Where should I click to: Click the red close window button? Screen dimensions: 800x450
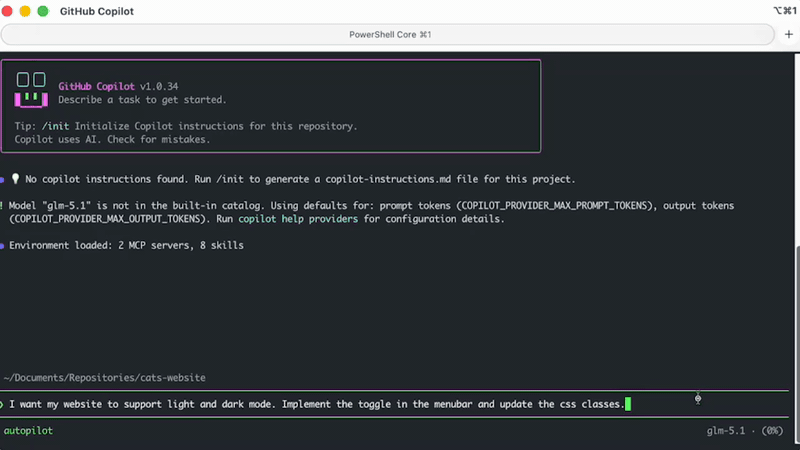coord(9,11)
